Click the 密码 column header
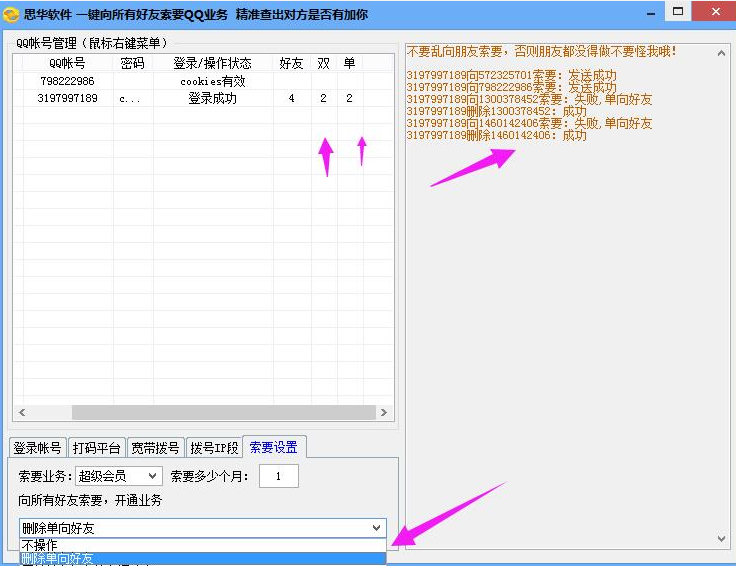This screenshot has width=736, height=566. pos(133,63)
